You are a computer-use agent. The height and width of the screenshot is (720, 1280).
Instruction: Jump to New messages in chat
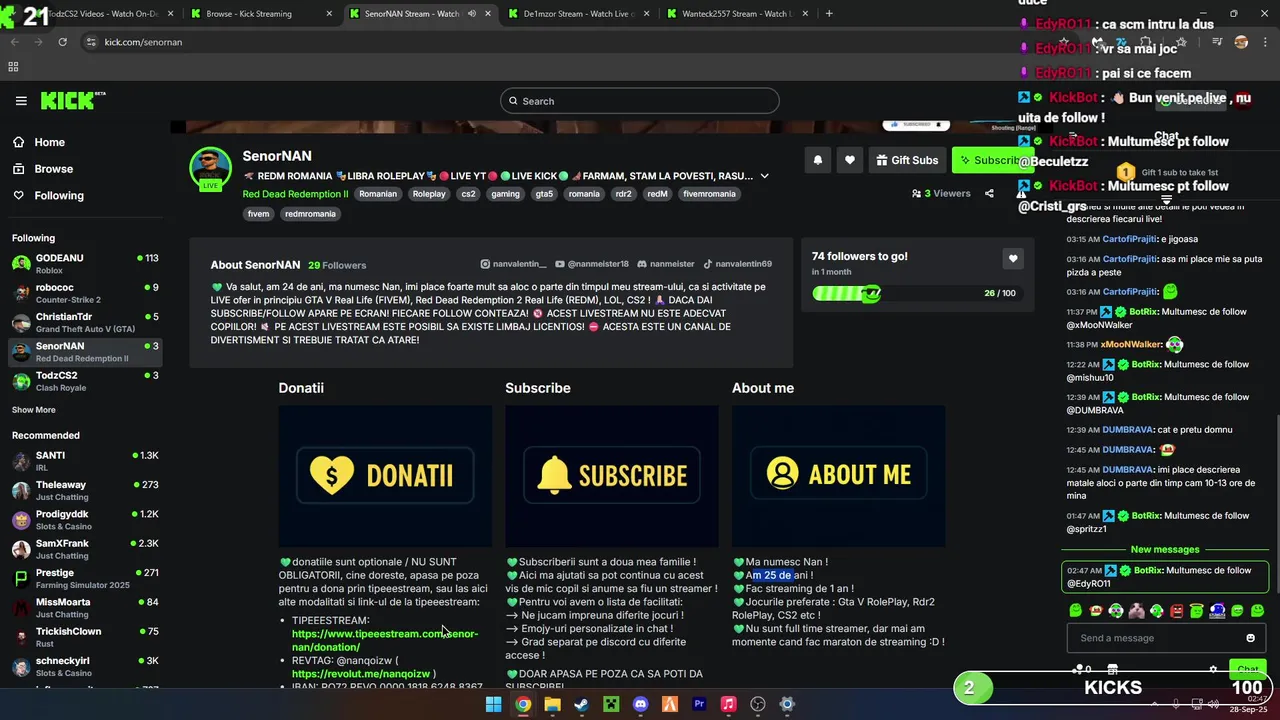(1165, 549)
